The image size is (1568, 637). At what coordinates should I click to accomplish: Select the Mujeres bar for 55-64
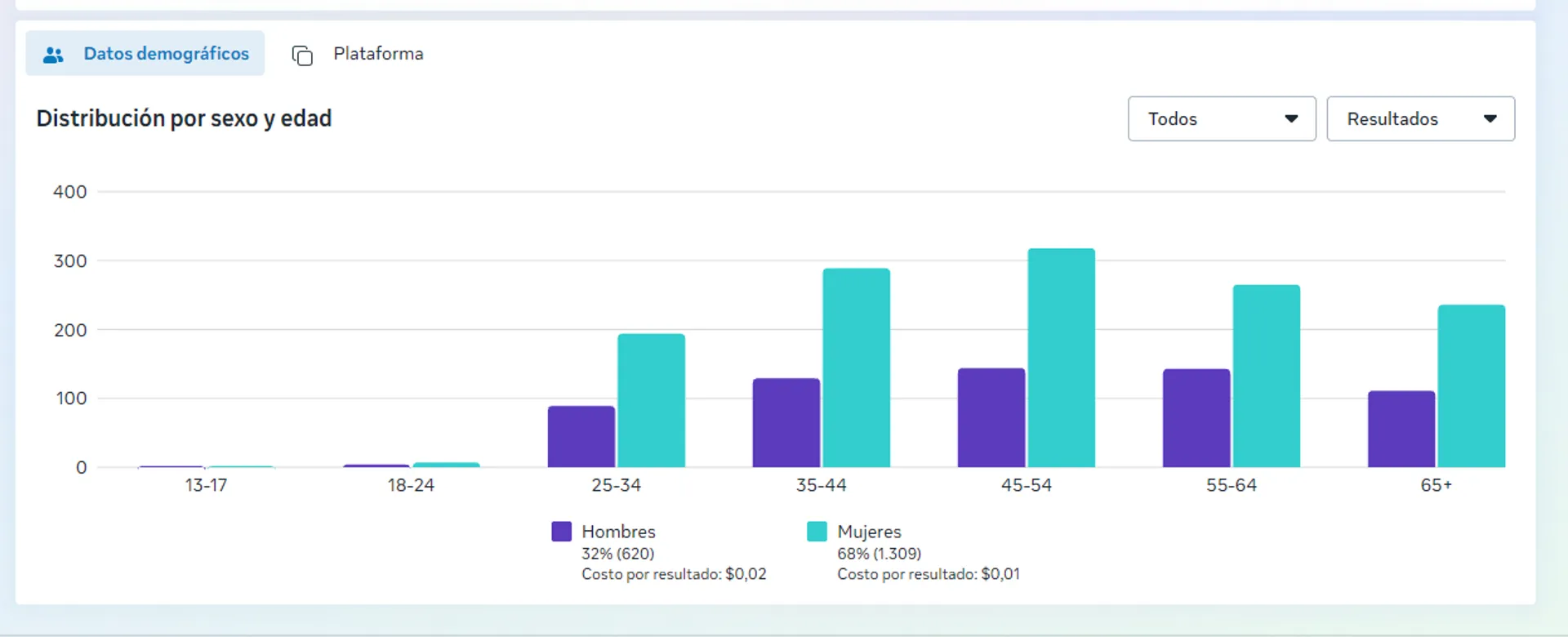(1266, 376)
